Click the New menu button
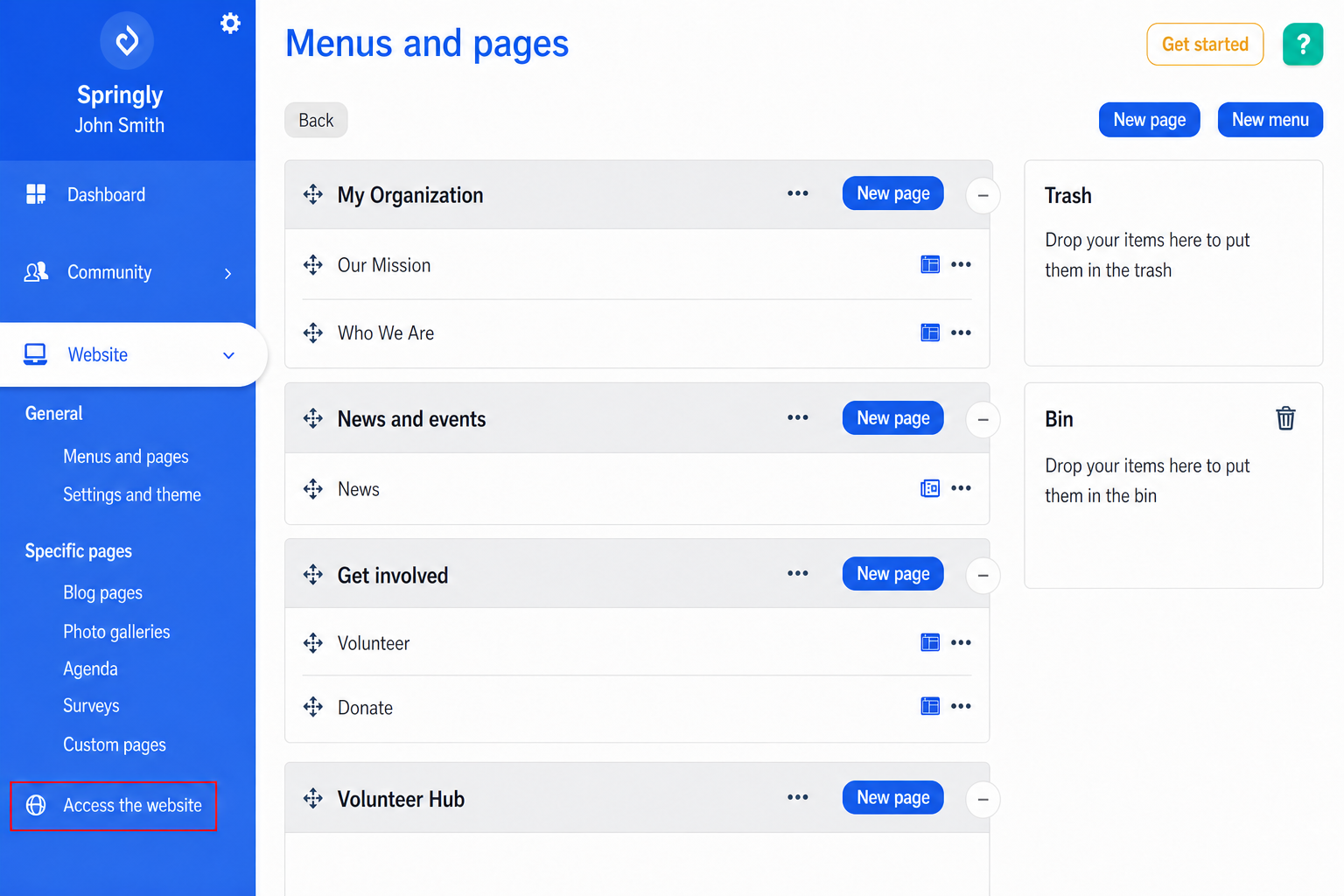1344x896 pixels. (x=1270, y=120)
